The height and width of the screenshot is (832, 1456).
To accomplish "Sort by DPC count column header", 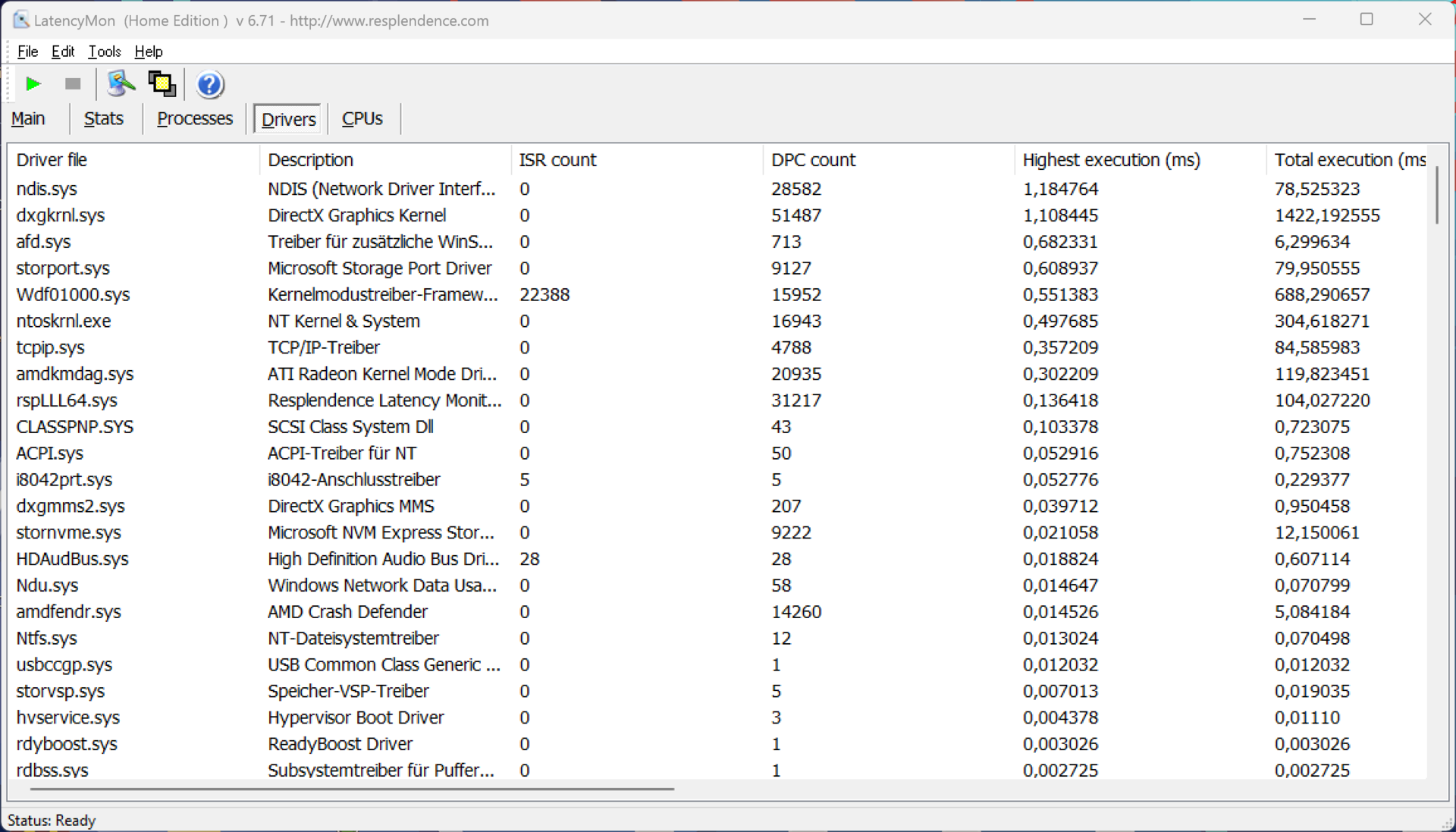I will tap(812, 160).
